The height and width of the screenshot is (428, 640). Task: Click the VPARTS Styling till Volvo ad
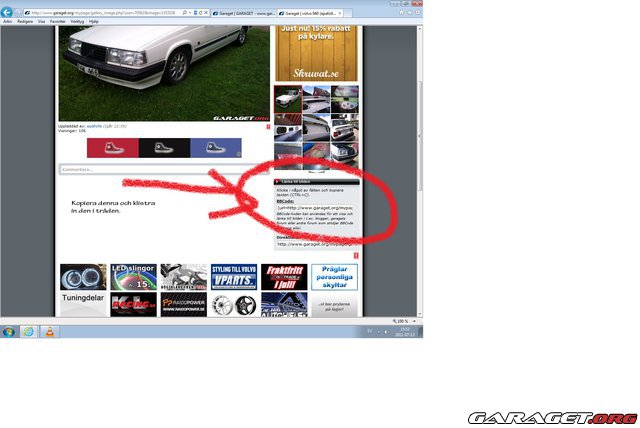pos(233,277)
